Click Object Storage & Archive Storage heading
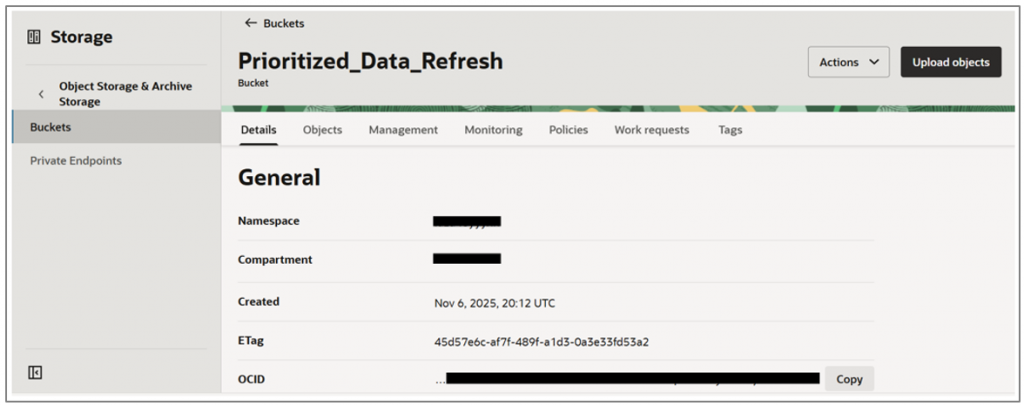This screenshot has height=406, width=1024. 125,94
